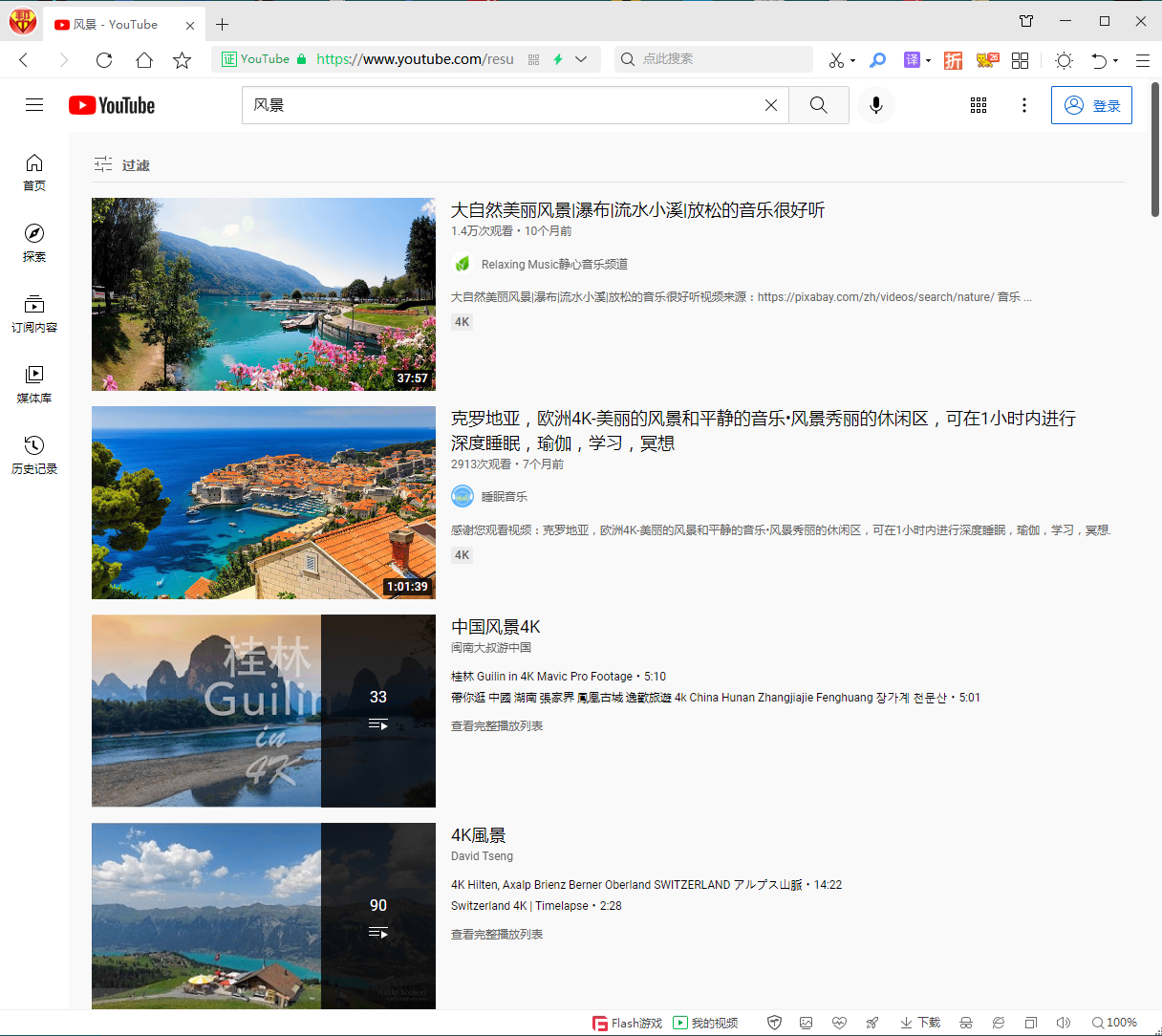Click the QR code icon in the address bar
Viewport: 1162px width, 1036px height.
(533, 59)
